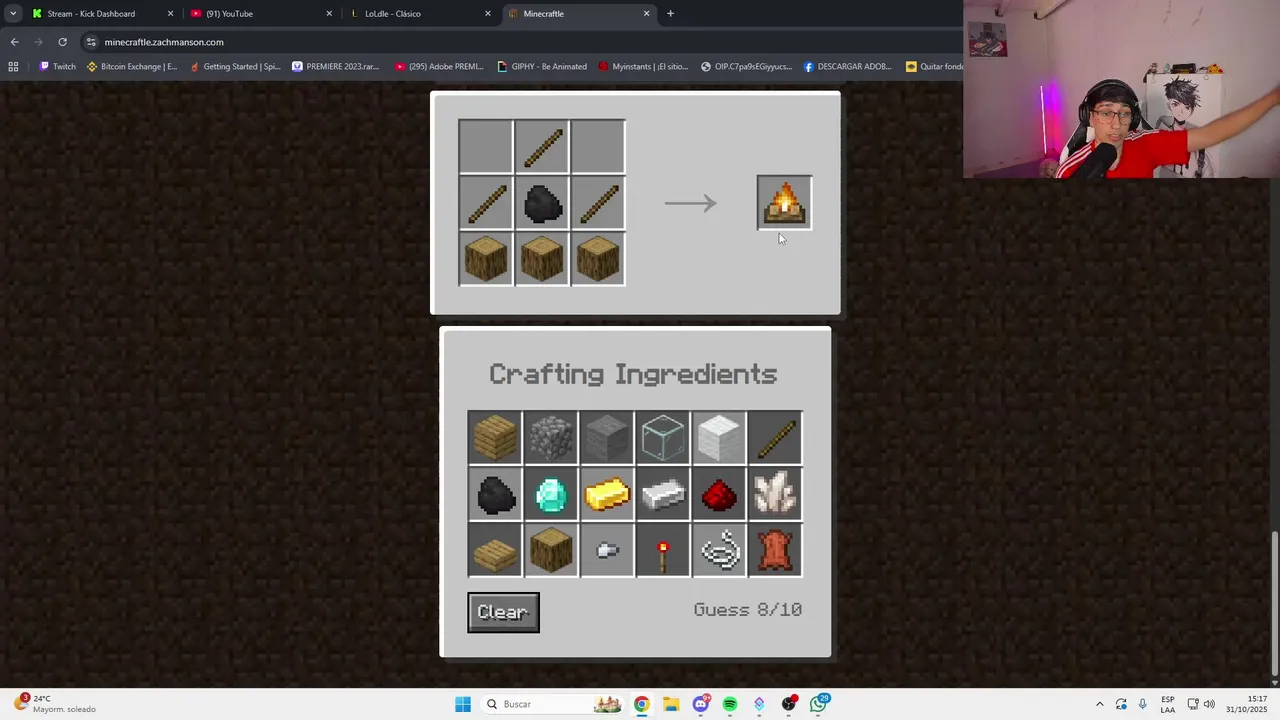Click the oak log in the grid's bottom-right slot
Image resolution: width=1280 pixels, height=720 pixels.
[598, 259]
